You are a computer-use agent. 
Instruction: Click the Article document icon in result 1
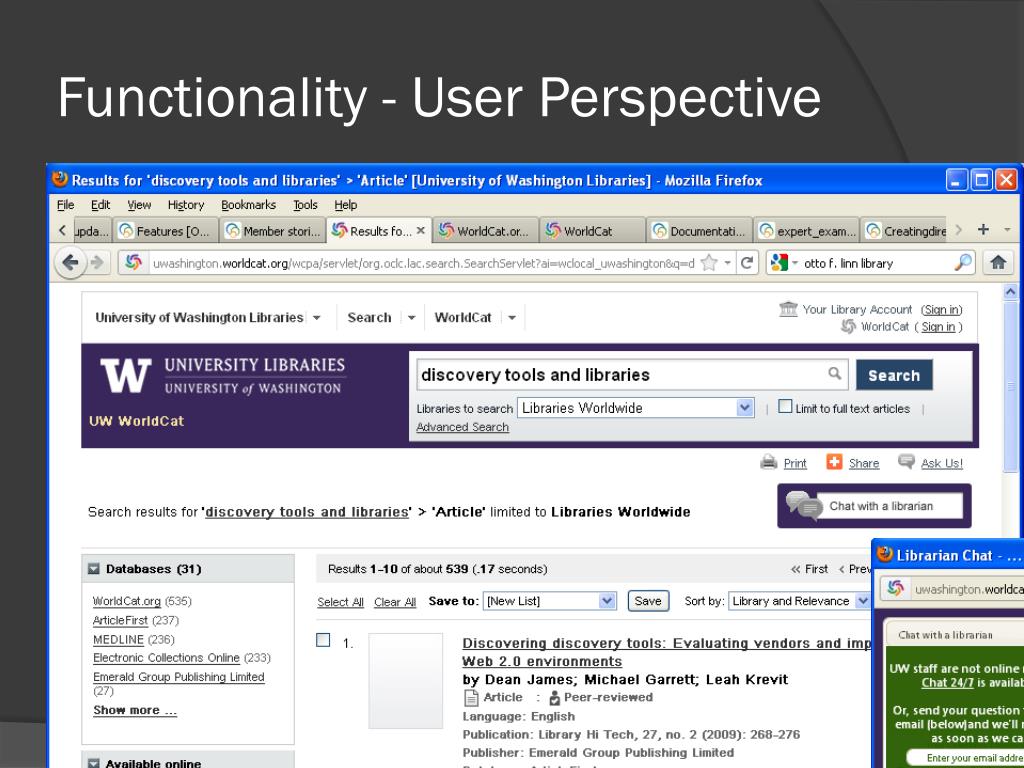tap(471, 697)
